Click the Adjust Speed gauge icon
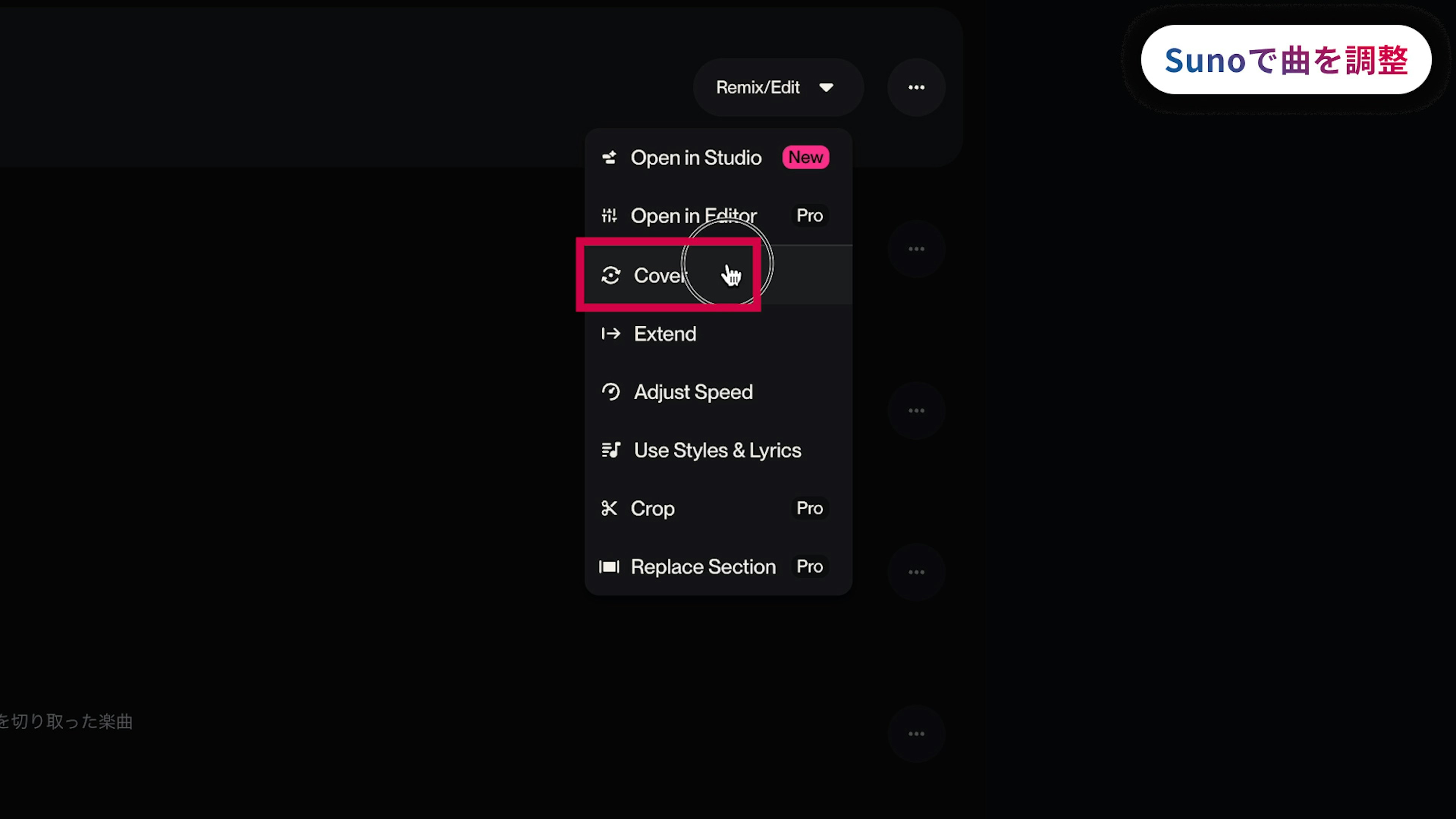Viewport: 1456px width, 819px height. tap(610, 392)
